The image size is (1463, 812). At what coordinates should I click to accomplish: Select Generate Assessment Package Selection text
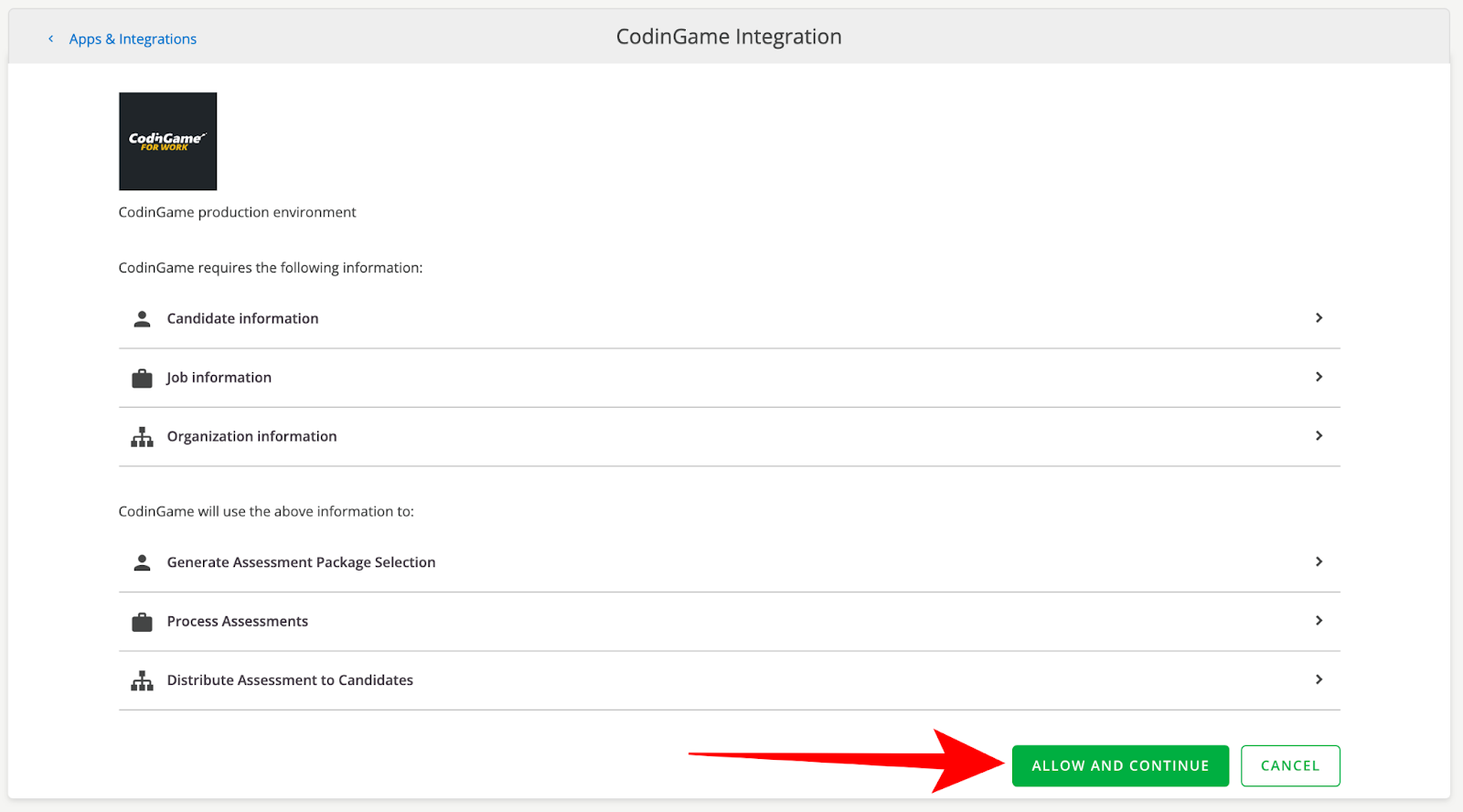[301, 562]
